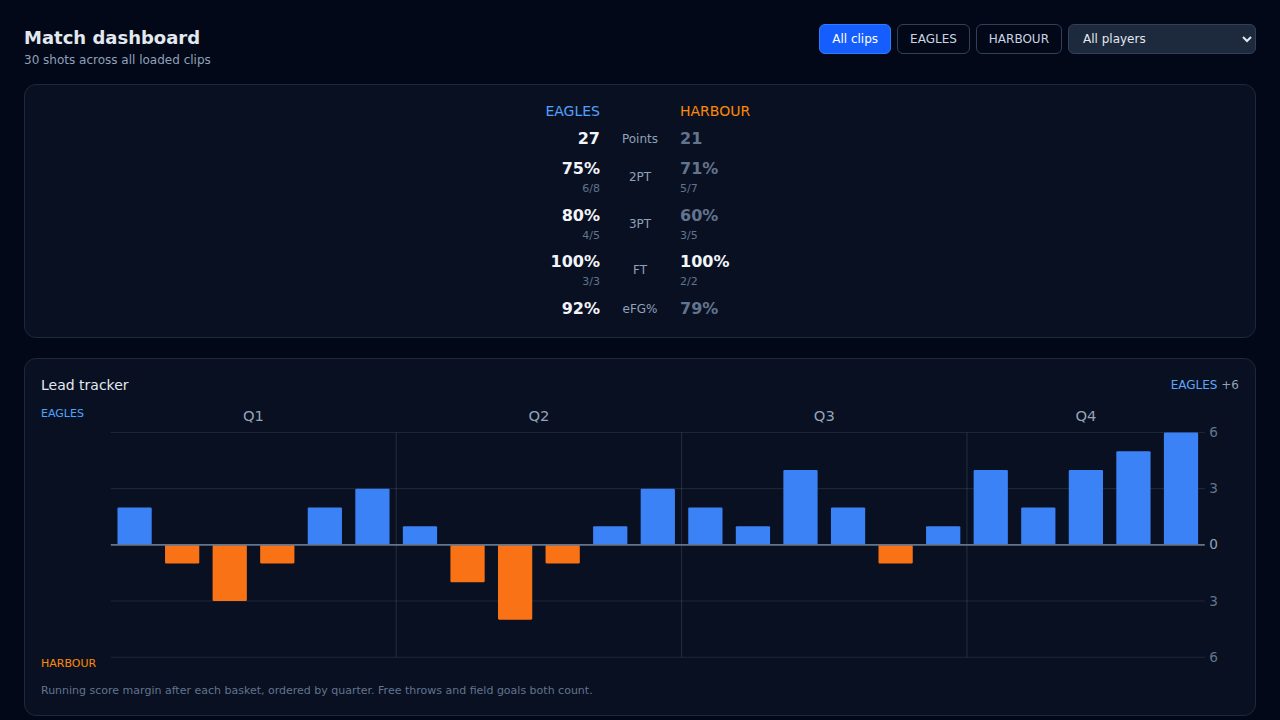
Task: Click the 3/5 made-attempts text
Action: (x=689, y=235)
